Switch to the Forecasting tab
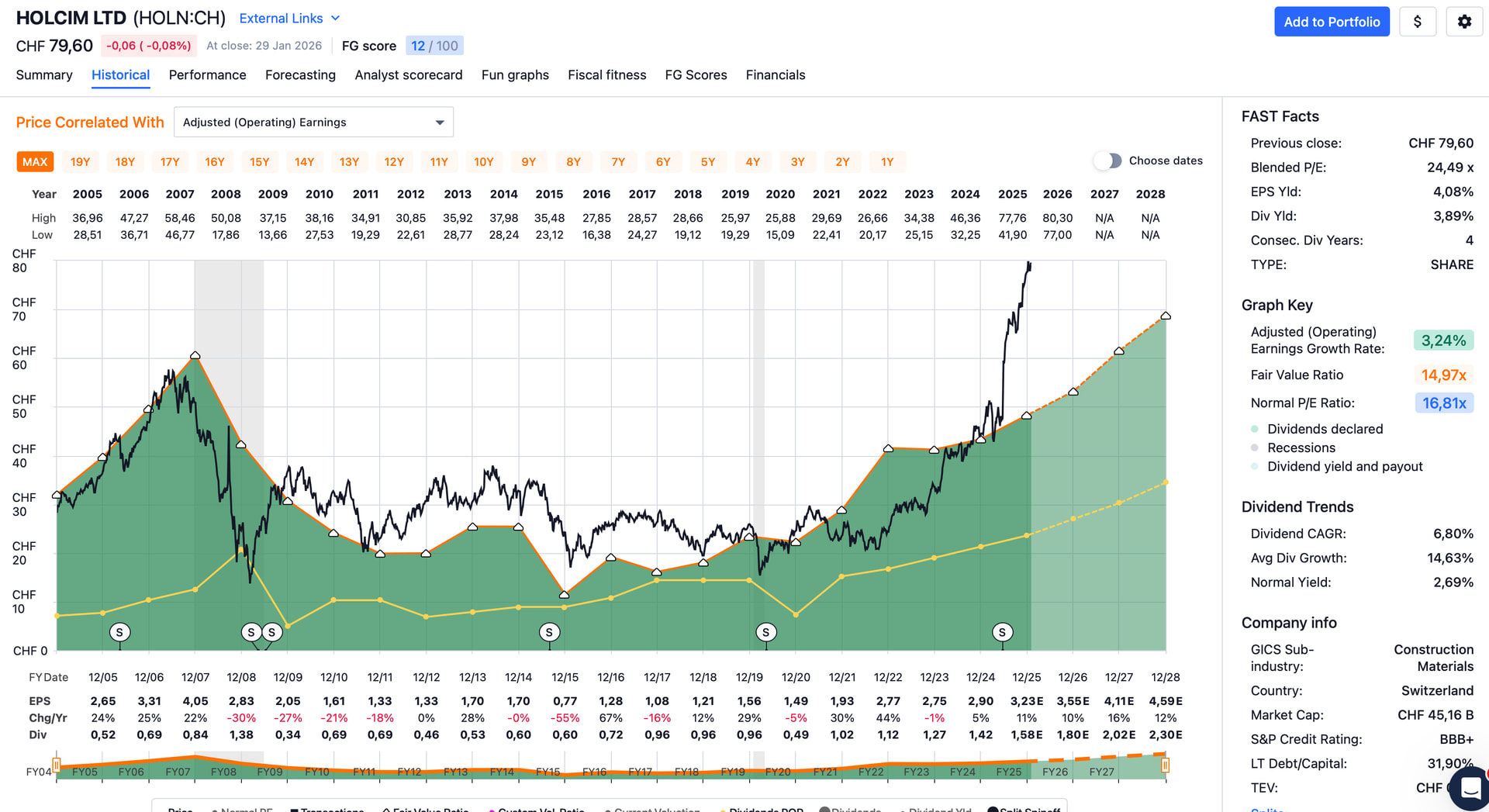The height and width of the screenshot is (812, 1489). point(300,75)
